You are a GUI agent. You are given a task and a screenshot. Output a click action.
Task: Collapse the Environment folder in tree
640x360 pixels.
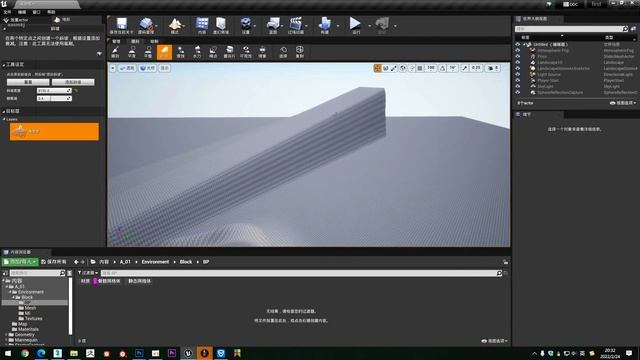pyautogui.click(x=10, y=292)
